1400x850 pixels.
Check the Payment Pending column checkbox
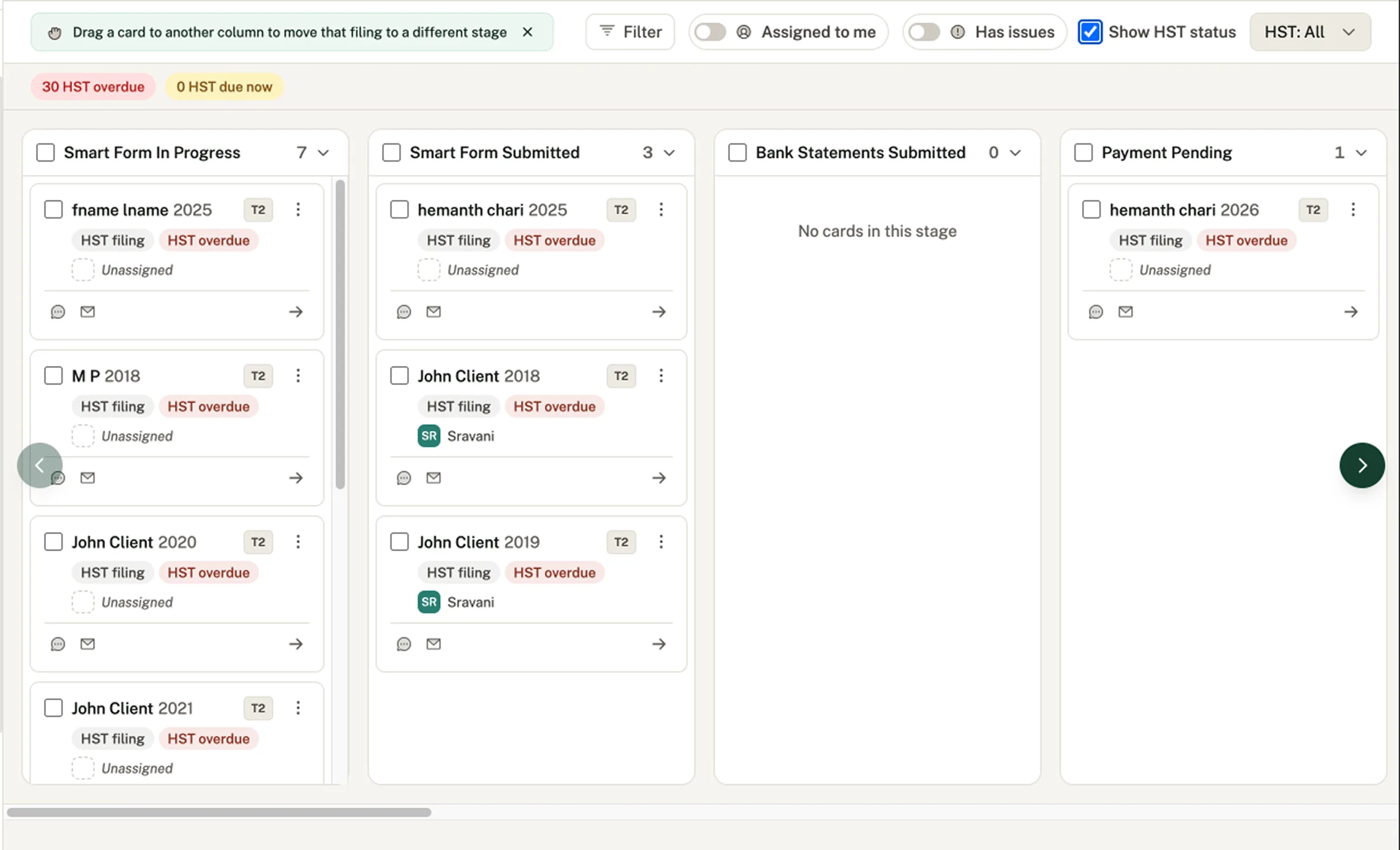[x=1084, y=152]
